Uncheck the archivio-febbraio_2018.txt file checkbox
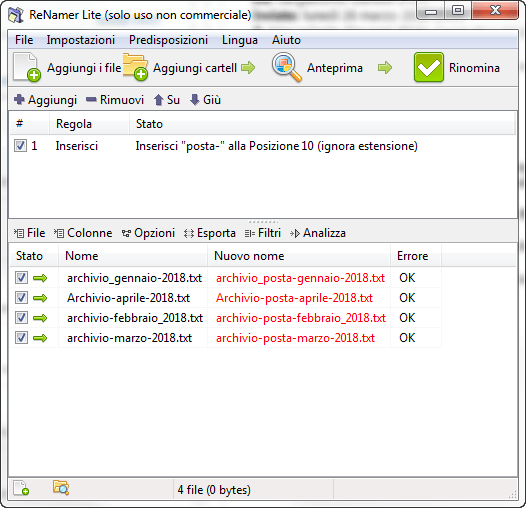This screenshot has height=508, width=526. 21,318
